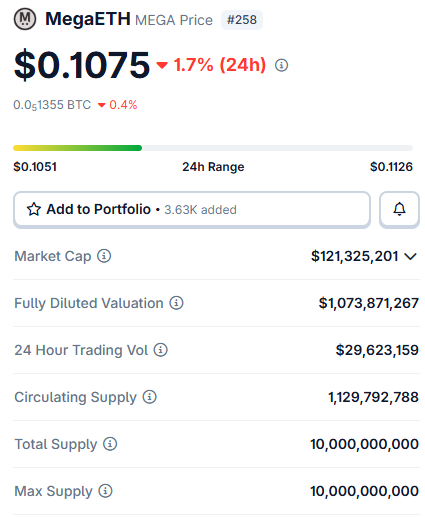Click the $0.1126 24h high value
This screenshot has height=517, width=425.
point(391,167)
